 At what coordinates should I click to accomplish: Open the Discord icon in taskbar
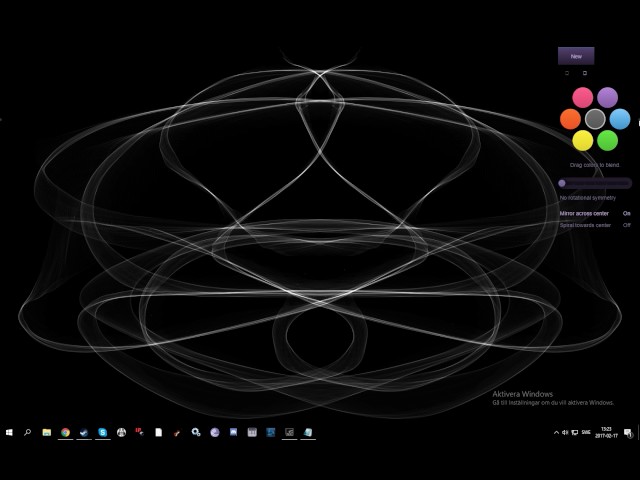point(233,432)
